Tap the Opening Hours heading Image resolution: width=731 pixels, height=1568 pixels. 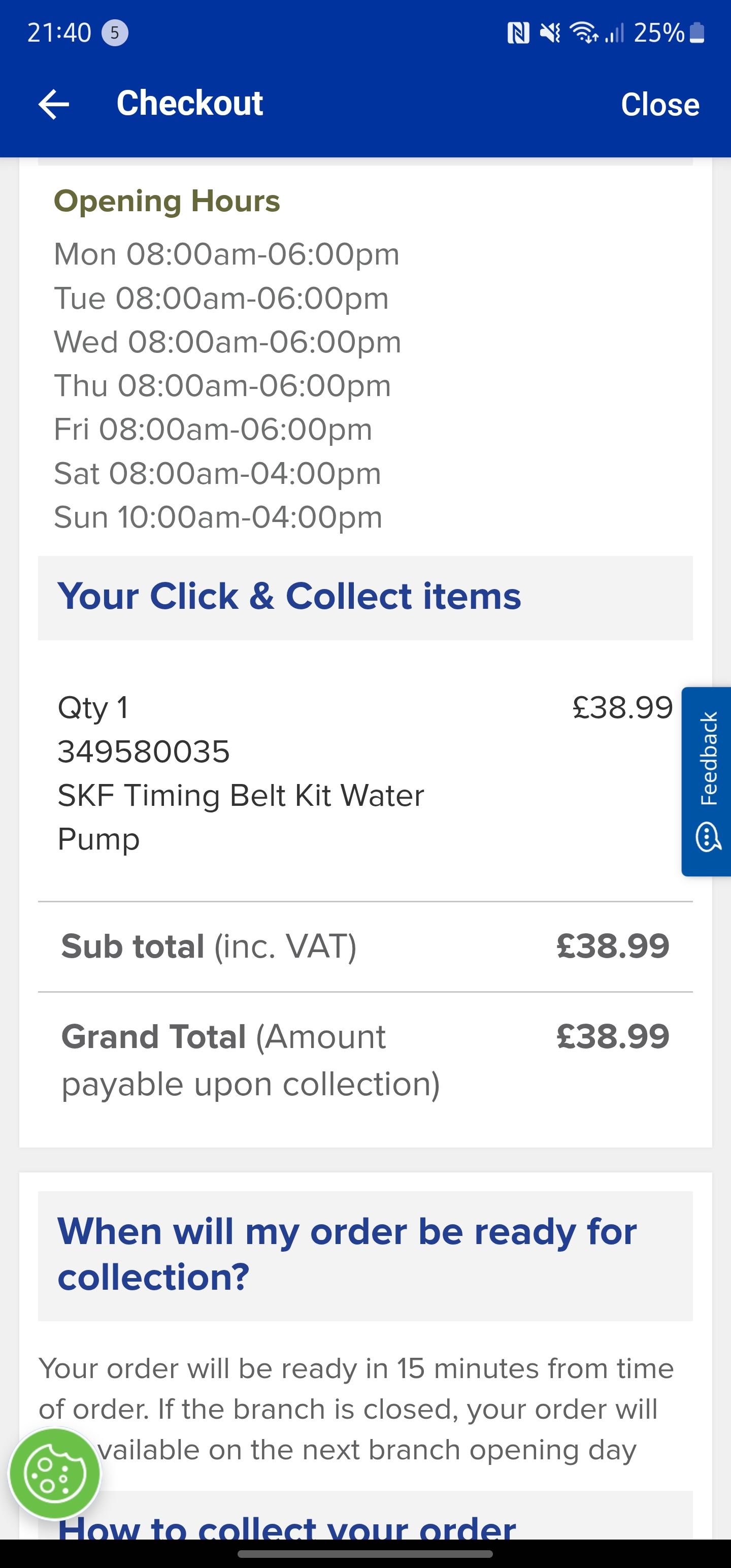click(167, 202)
